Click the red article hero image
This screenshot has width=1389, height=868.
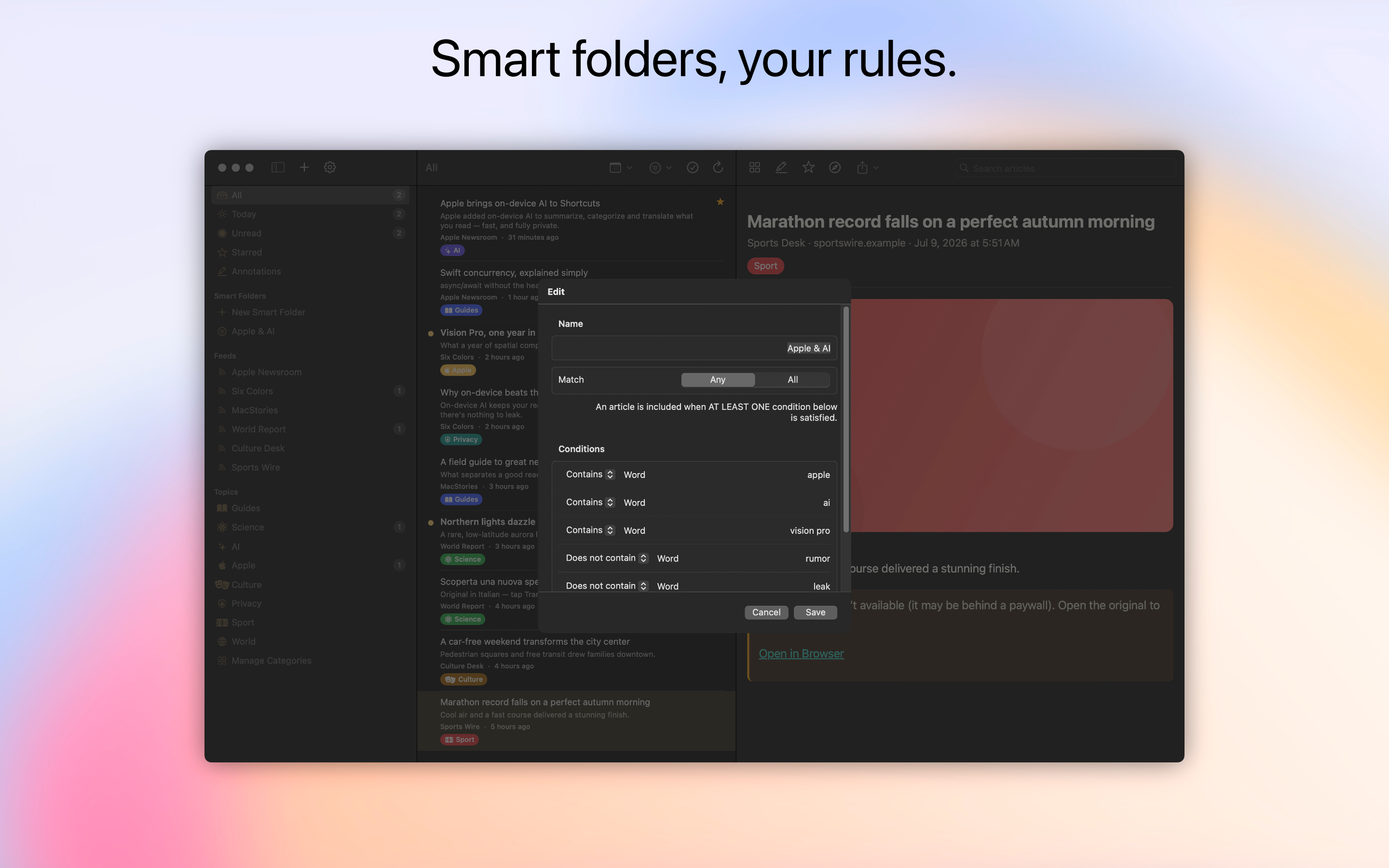pyautogui.click(x=1011, y=415)
